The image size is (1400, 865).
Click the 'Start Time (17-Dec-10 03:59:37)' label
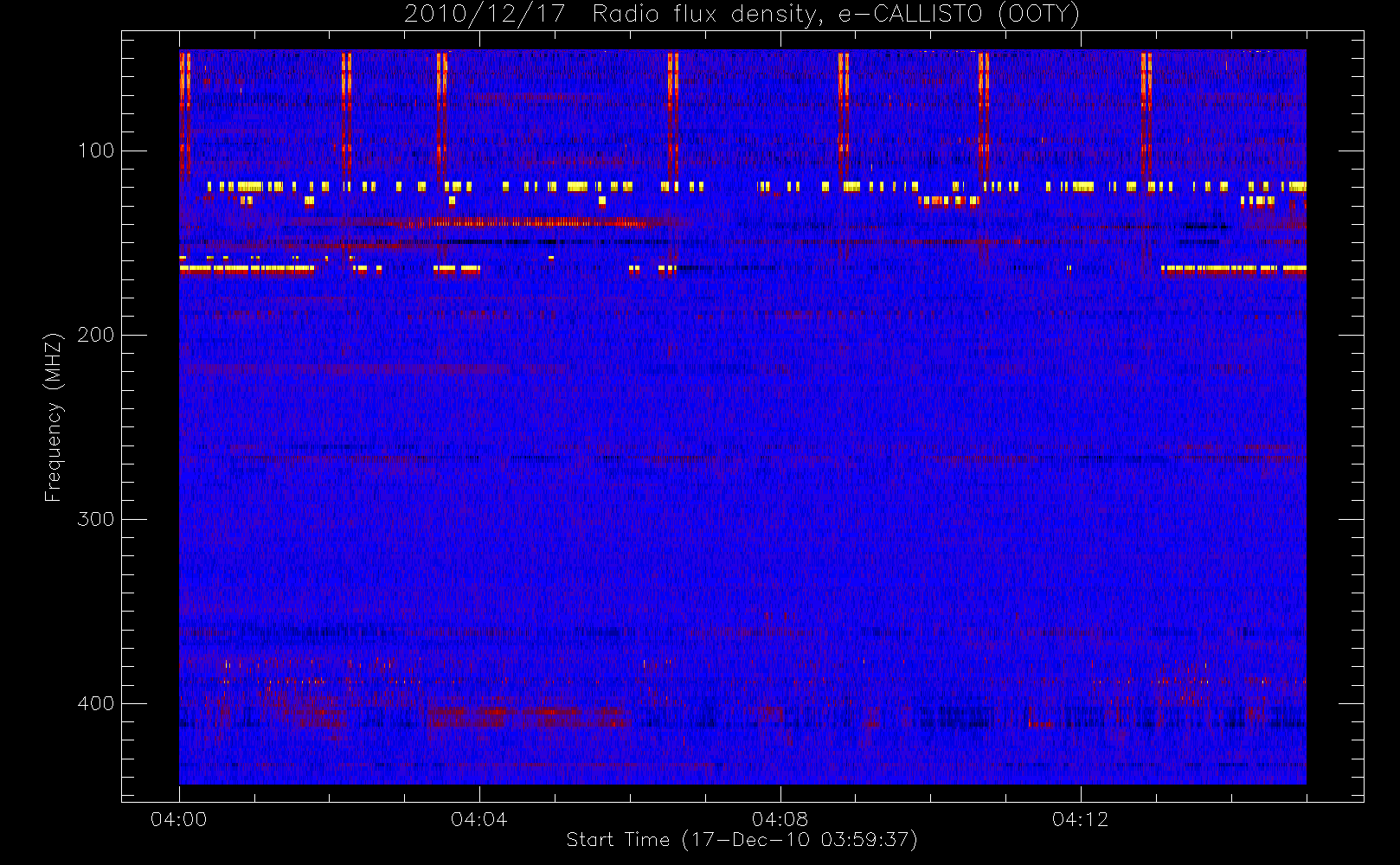pyautogui.click(x=742, y=840)
